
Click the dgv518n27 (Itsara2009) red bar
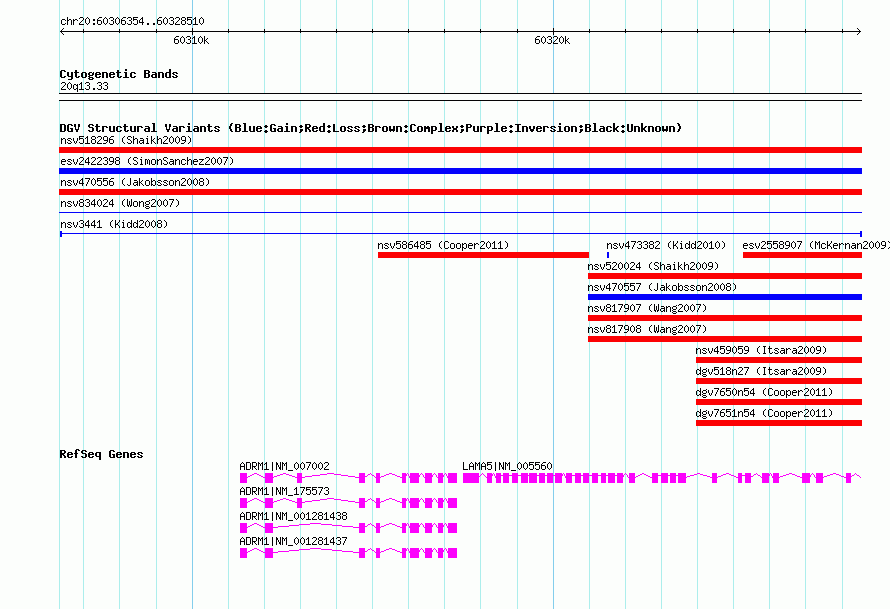[x=779, y=381]
